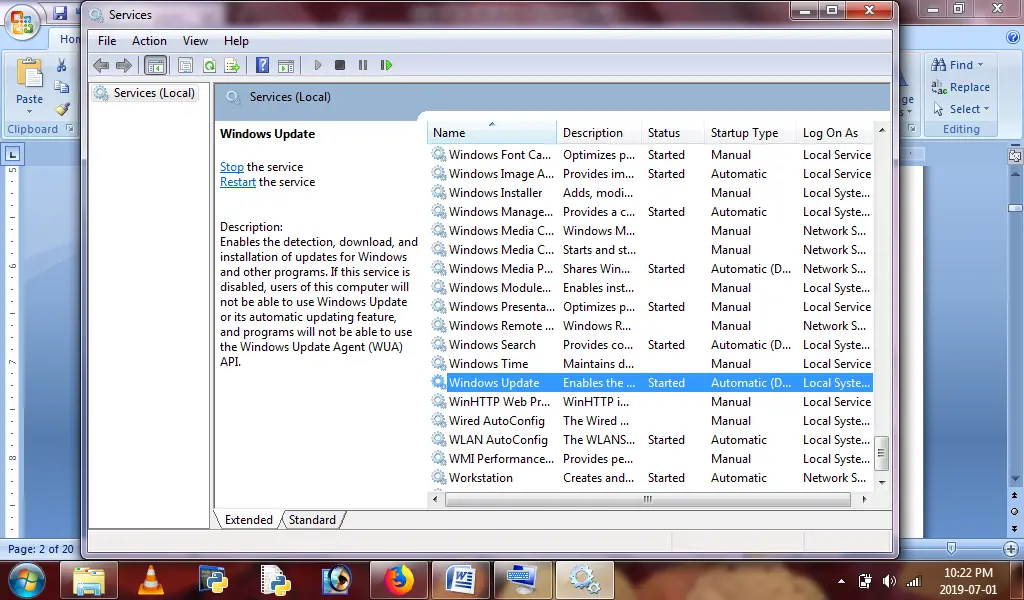Viewport: 1024px width, 600px height.
Task: Sort by the Startup Type column header
Action: [750, 133]
